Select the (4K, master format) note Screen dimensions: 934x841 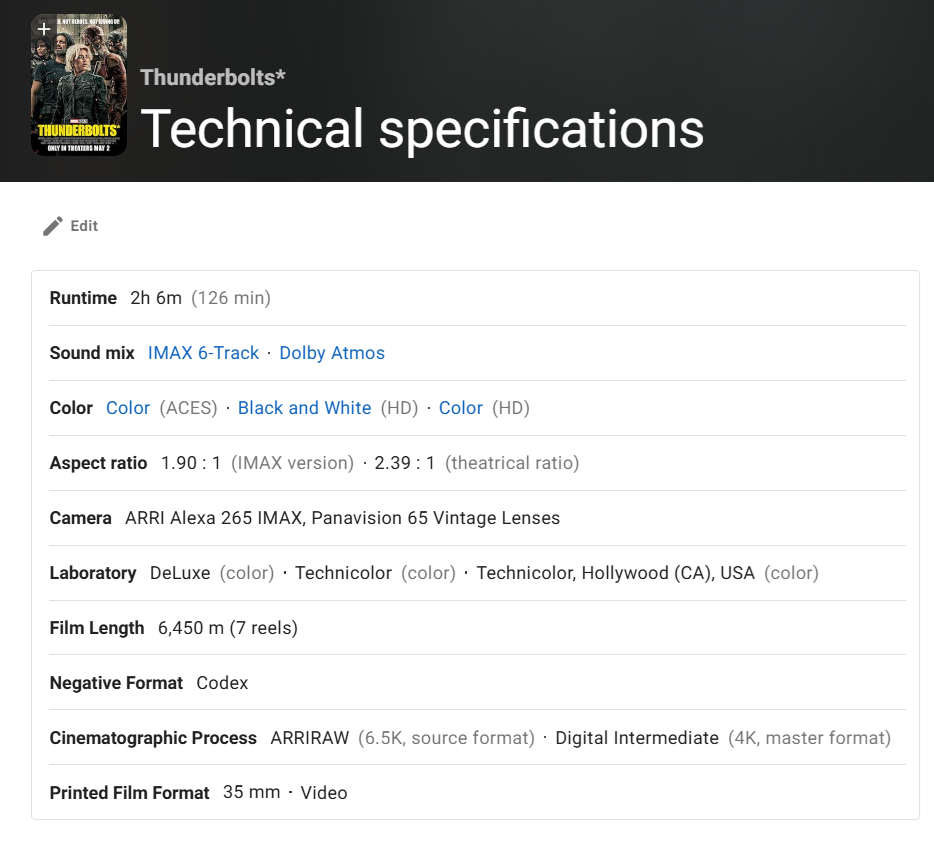[x=810, y=738]
